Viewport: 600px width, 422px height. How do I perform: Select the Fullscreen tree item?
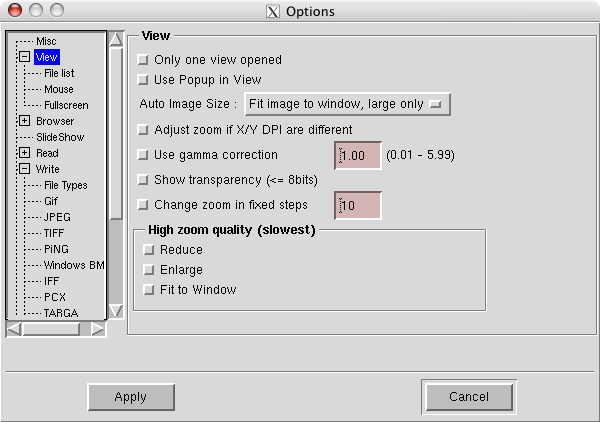(x=66, y=105)
